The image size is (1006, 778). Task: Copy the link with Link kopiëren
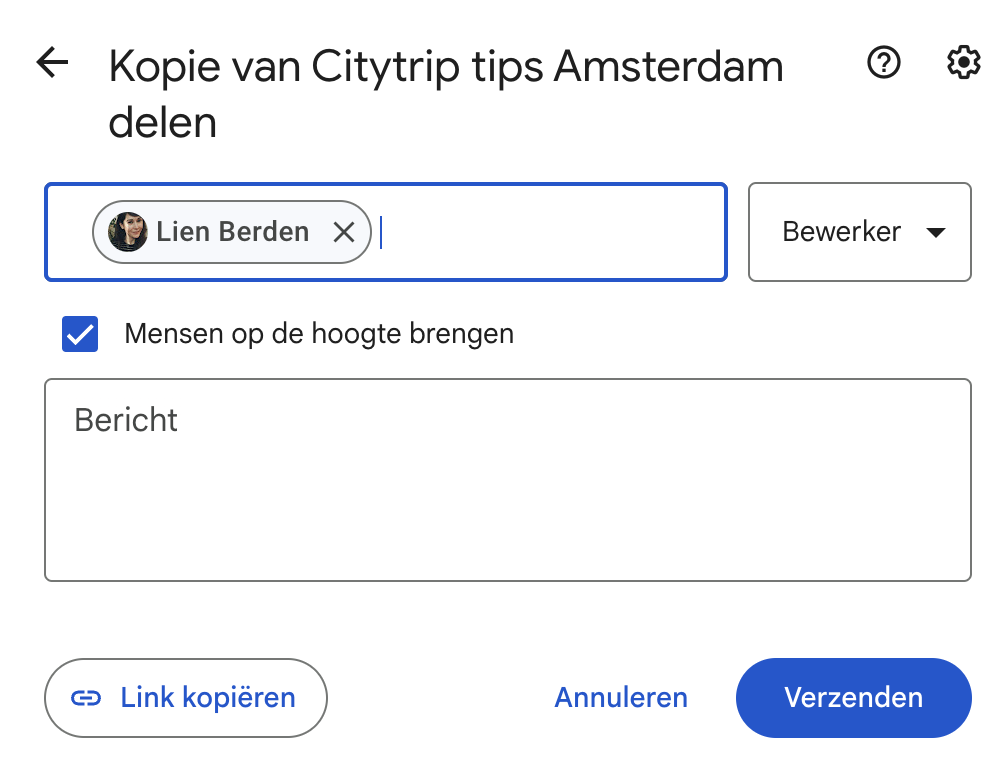(x=186, y=698)
